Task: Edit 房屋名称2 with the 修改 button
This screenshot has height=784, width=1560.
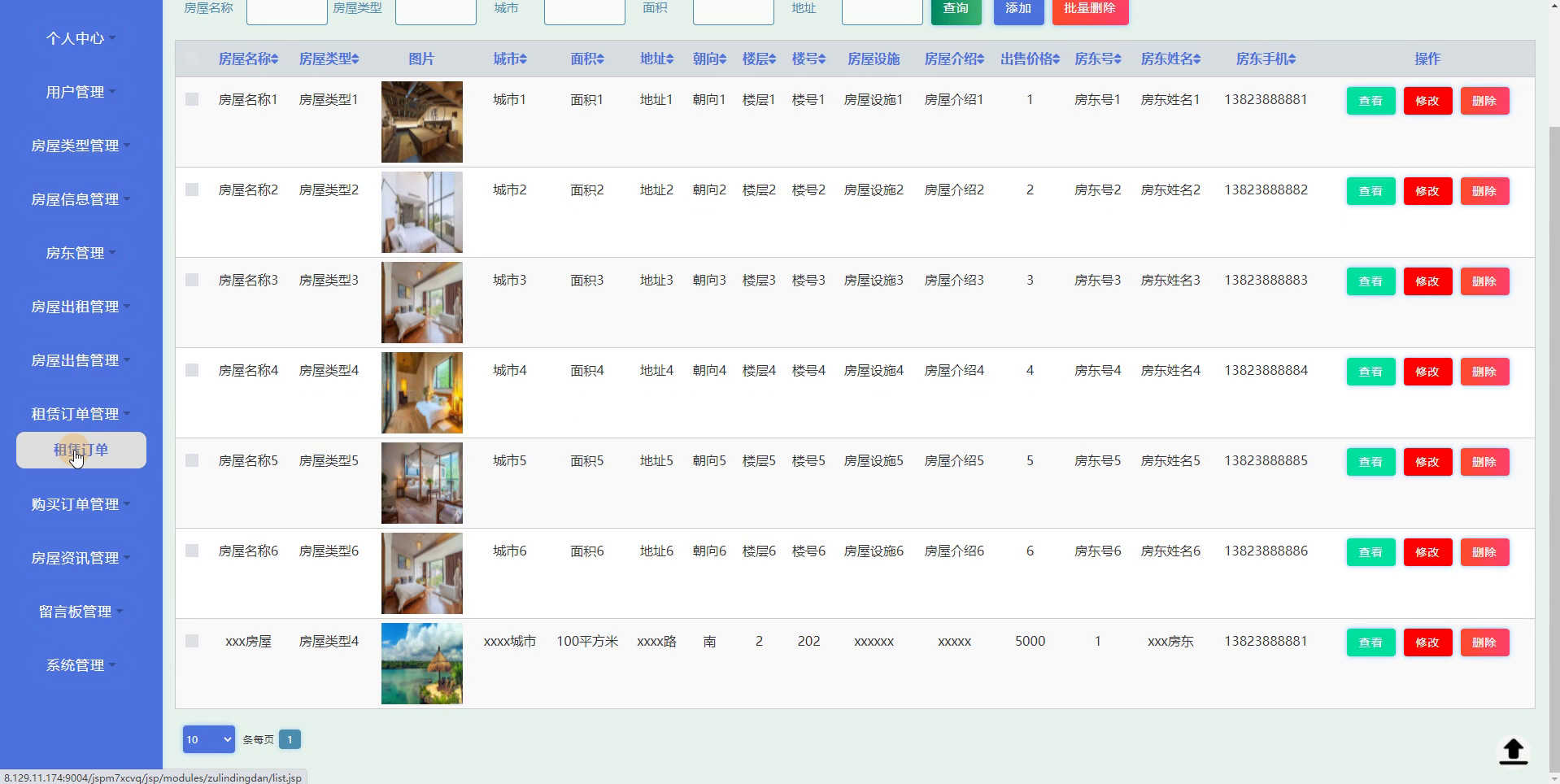Action: [x=1427, y=191]
